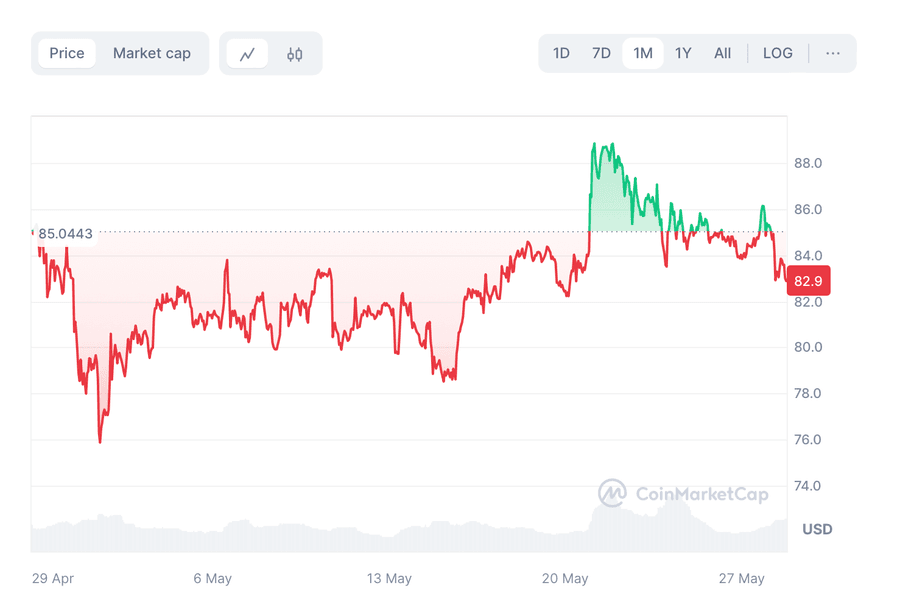900x606 pixels.
Task: Select the Price tab
Action: pos(67,53)
